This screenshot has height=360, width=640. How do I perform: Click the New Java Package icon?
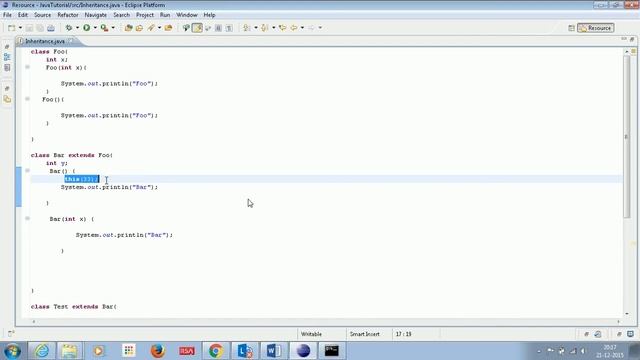pos(129,28)
